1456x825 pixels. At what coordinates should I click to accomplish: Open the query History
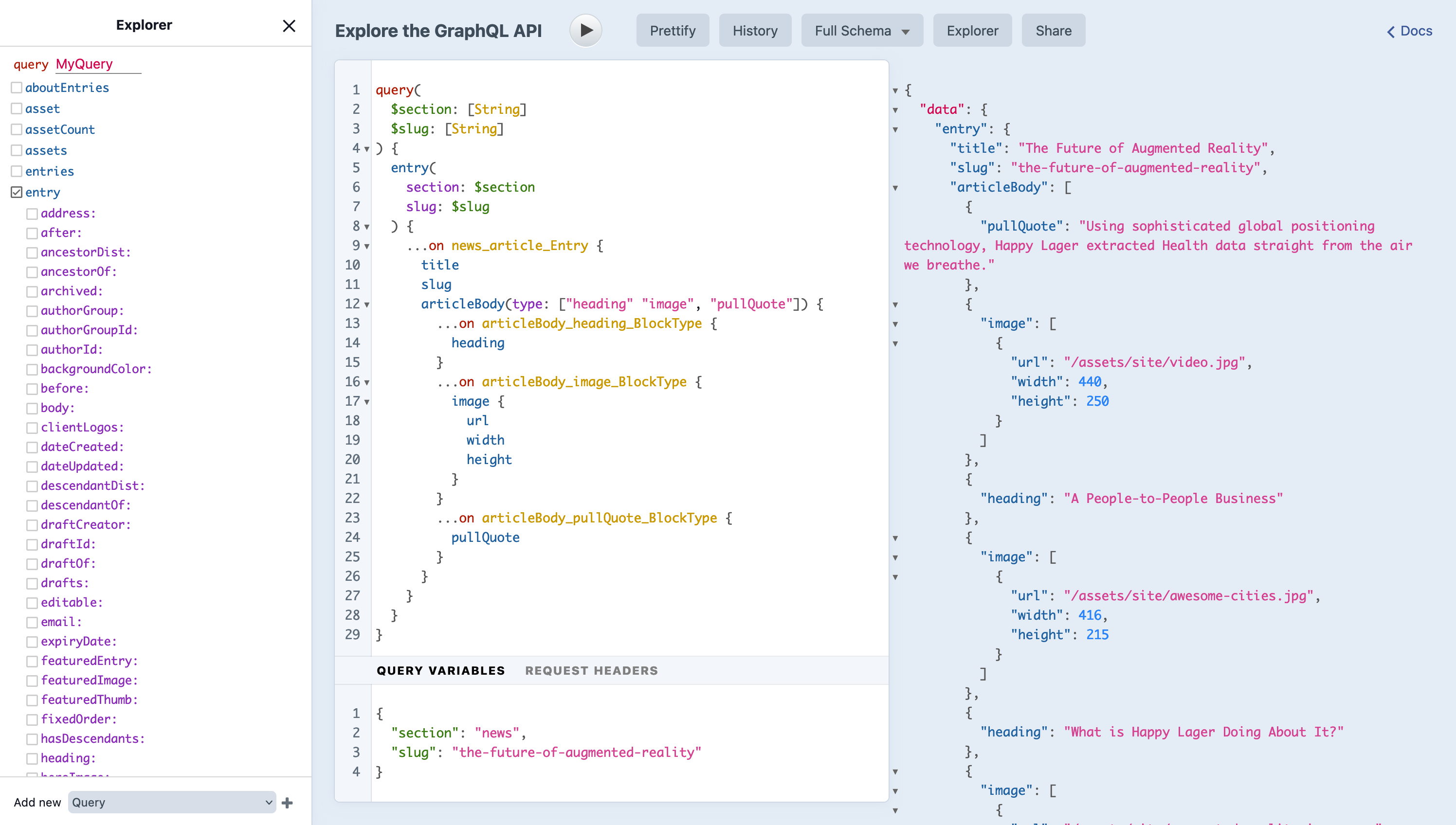coord(754,31)
